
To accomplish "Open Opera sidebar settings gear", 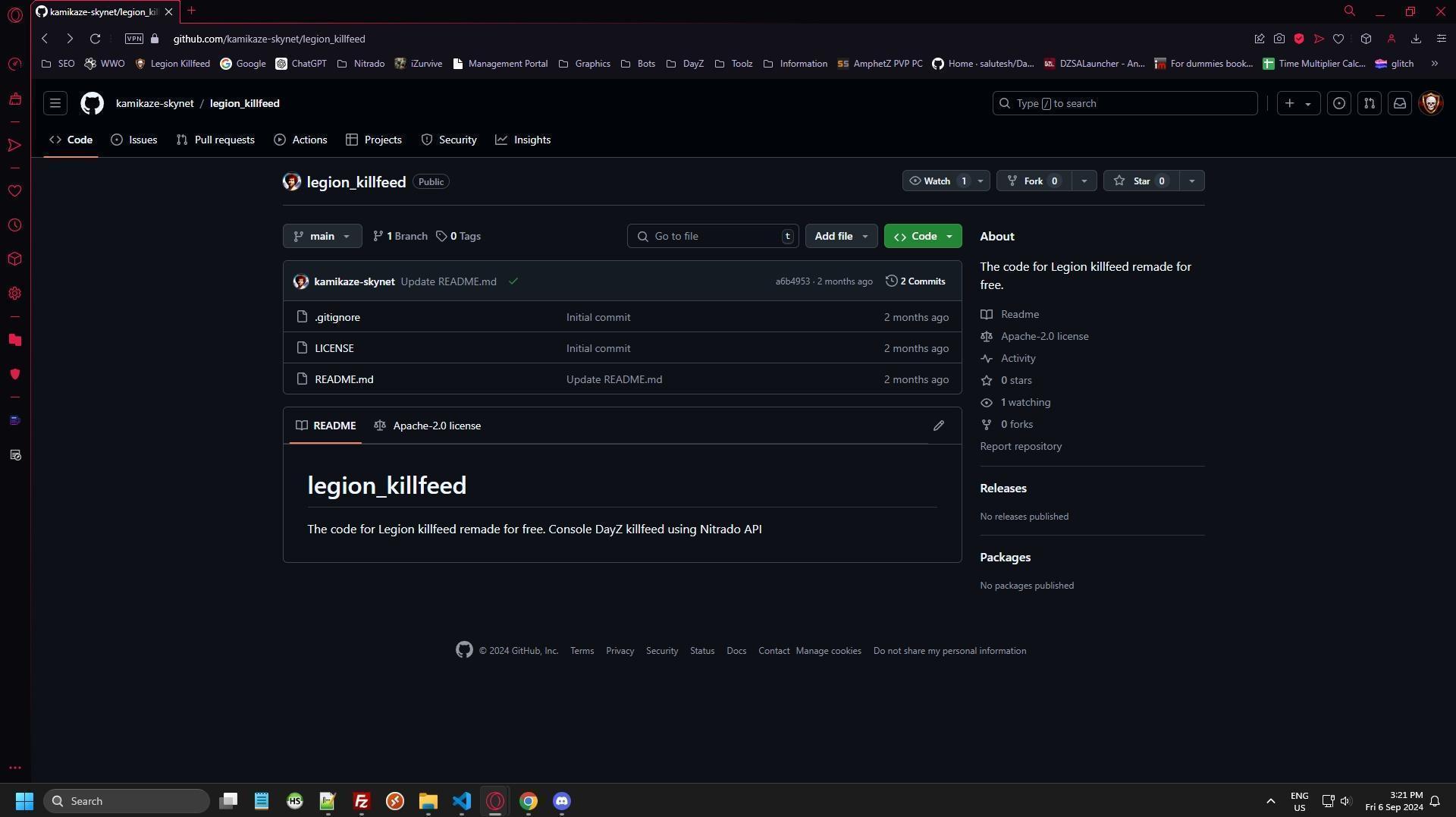I will [14, 294].
